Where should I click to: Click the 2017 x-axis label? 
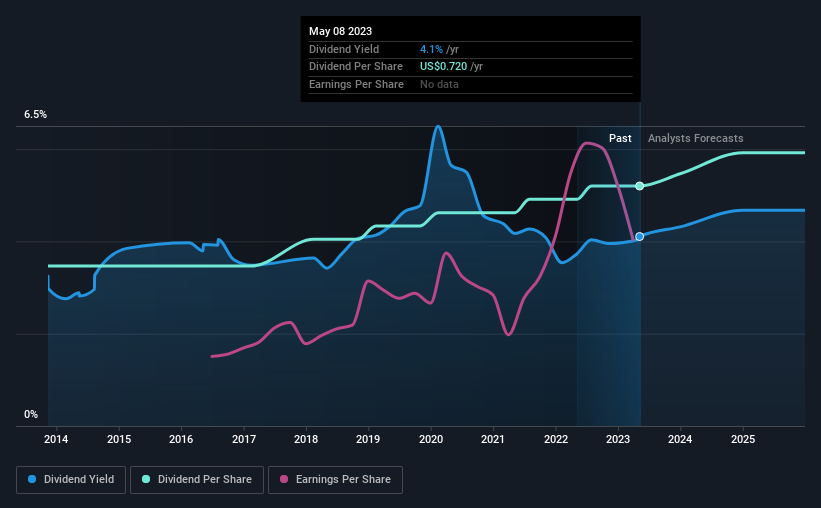tap(244, 439)
